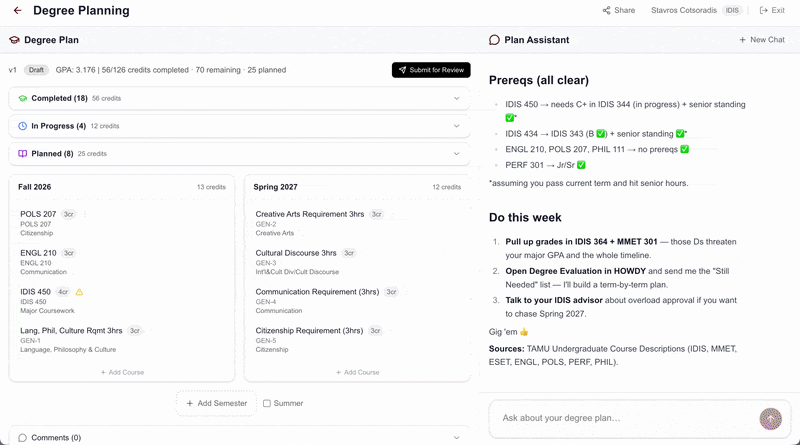Expand the Comments (0) section chevron
The image size is (800, 445).
click(457, 438)
